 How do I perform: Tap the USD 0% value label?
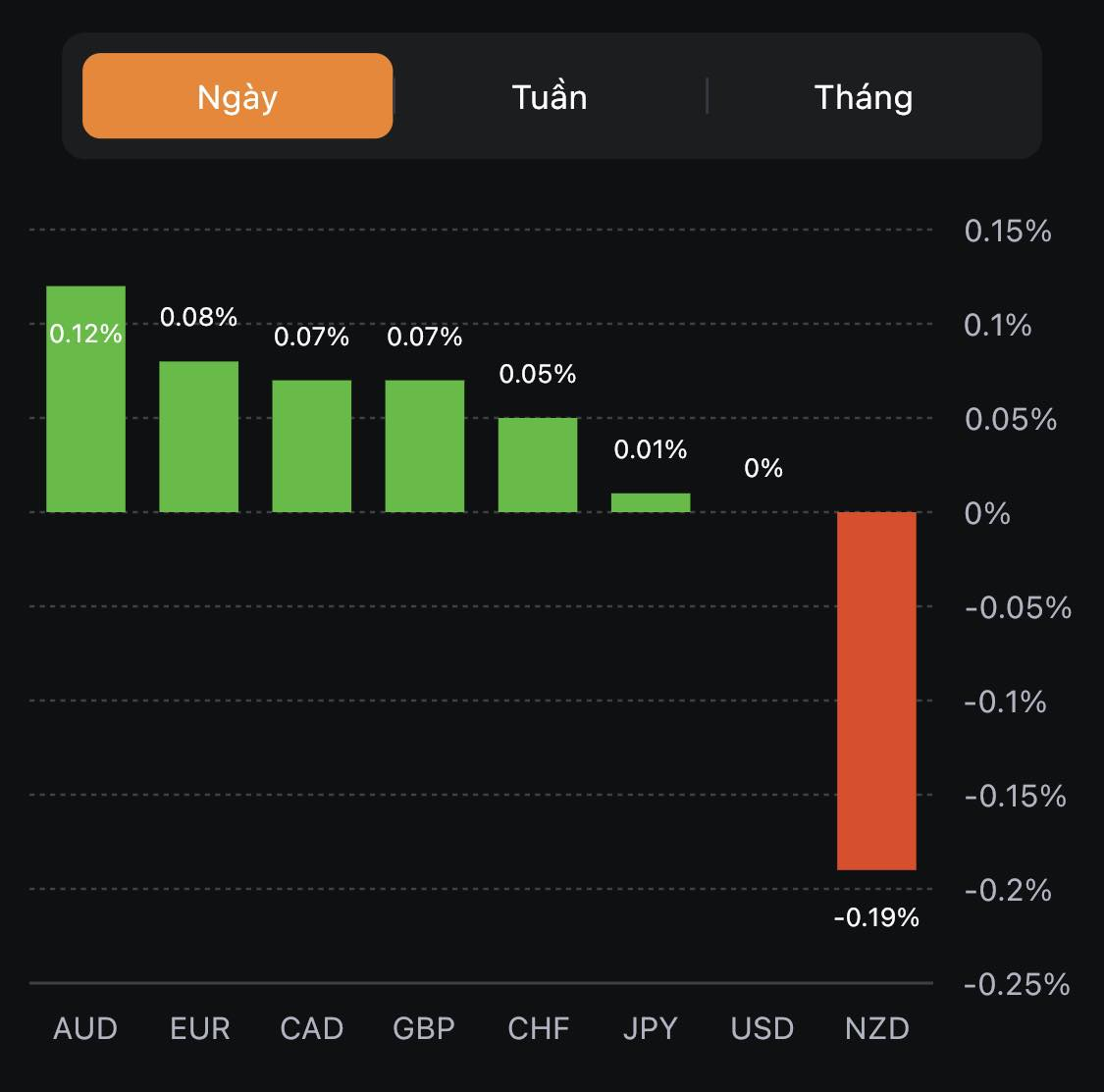coord(763,468)
